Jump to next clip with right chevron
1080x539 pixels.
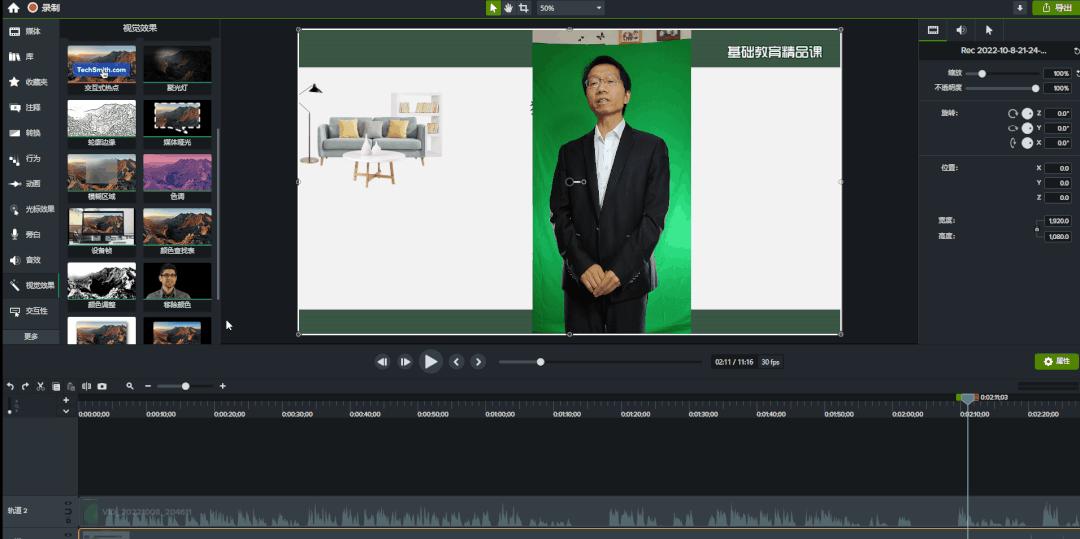(478, 361)
